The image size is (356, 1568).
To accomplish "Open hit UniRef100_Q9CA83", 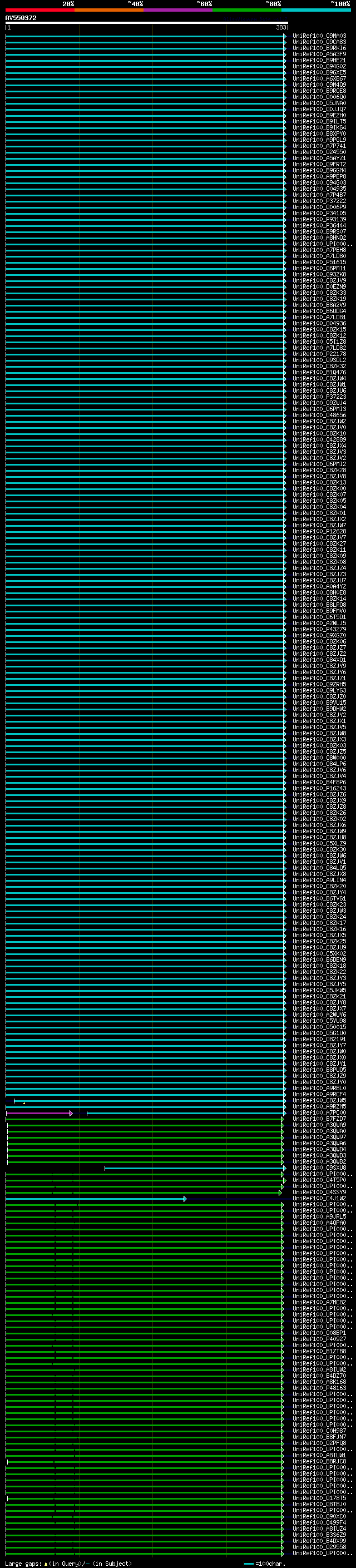I will click(x=319, y=43).
